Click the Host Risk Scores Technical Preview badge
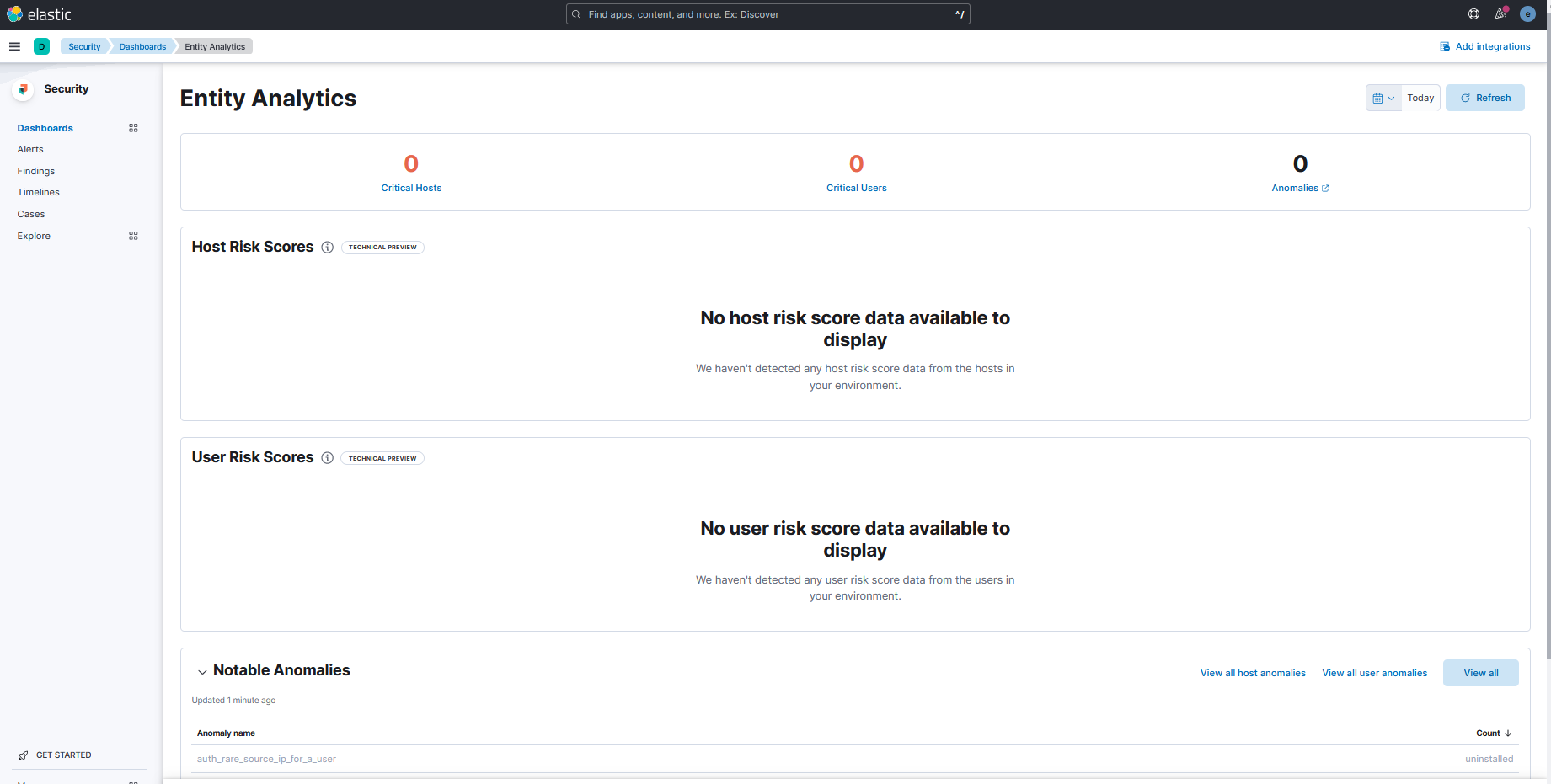This screenshot has width=1551, height=784. click(382, 248)
